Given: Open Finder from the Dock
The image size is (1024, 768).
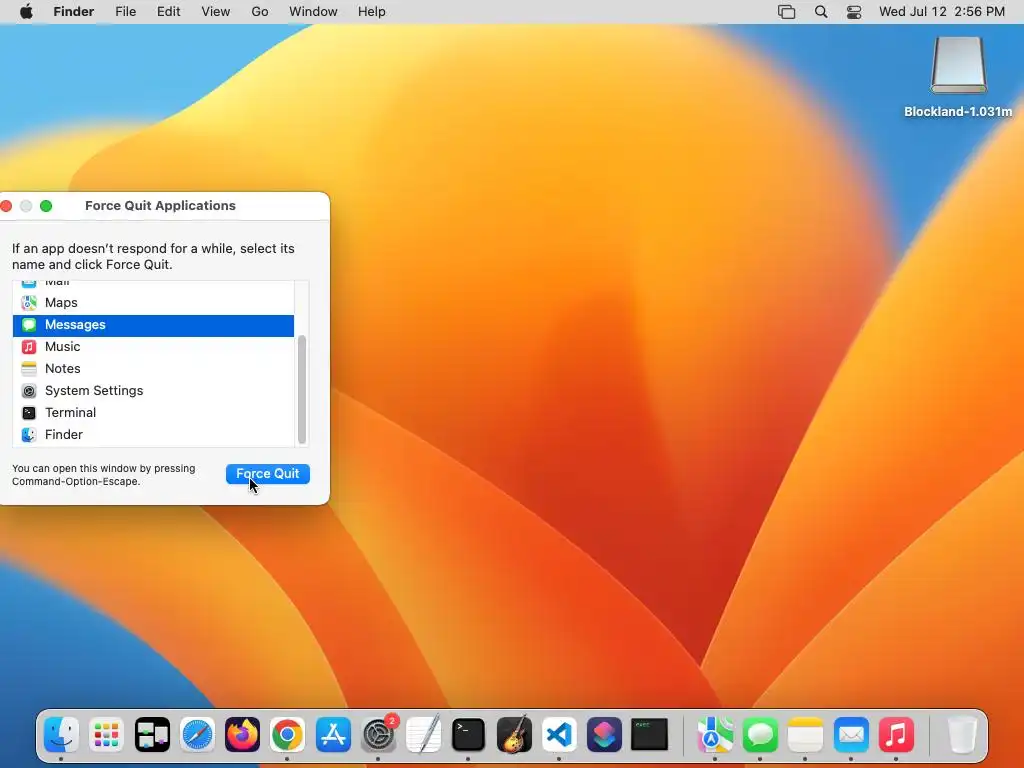Looking at the screenshot, I should (61, 735).
